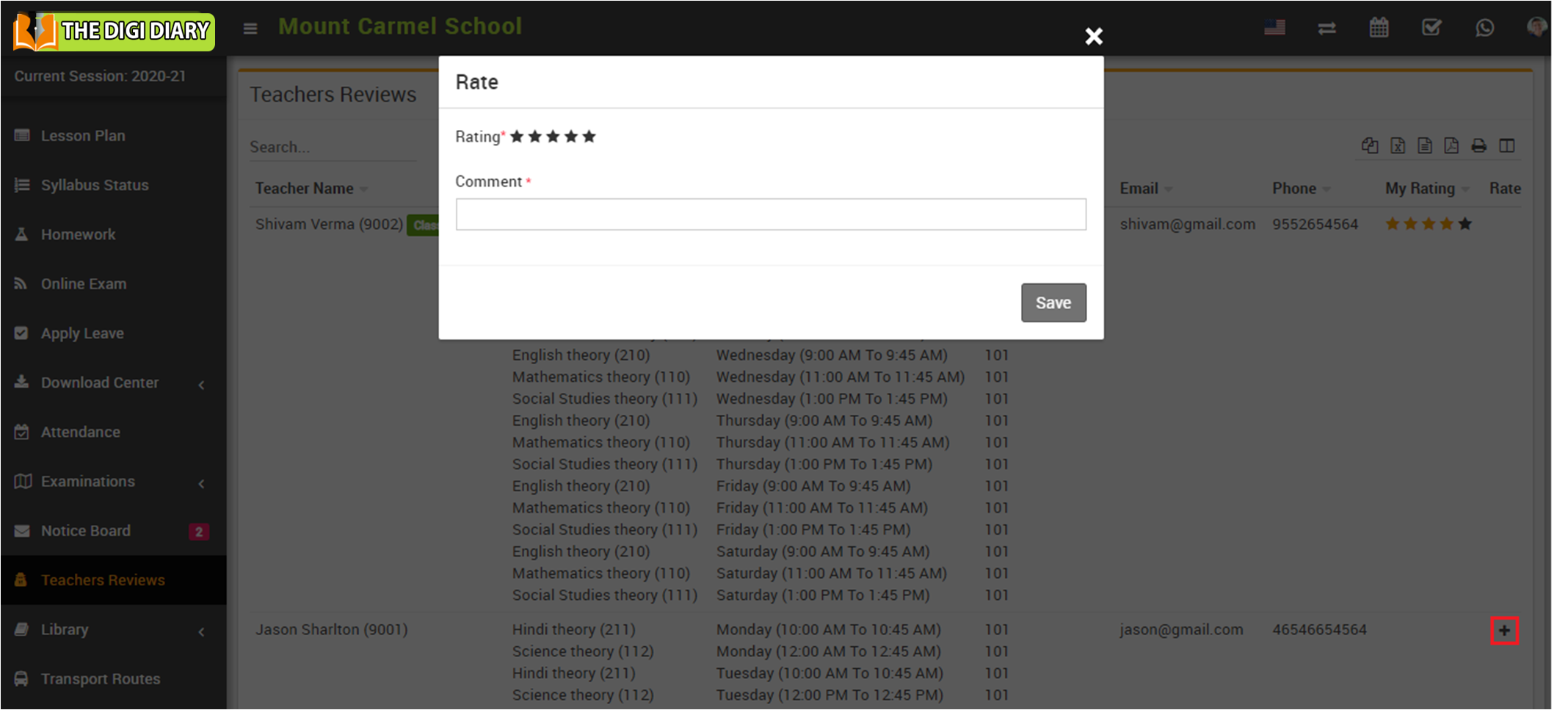The height and width of the screenshot is (710, 1568).
Task: Print the table using printer icon
Action: pyautogui.click(x=1478, y=146)
